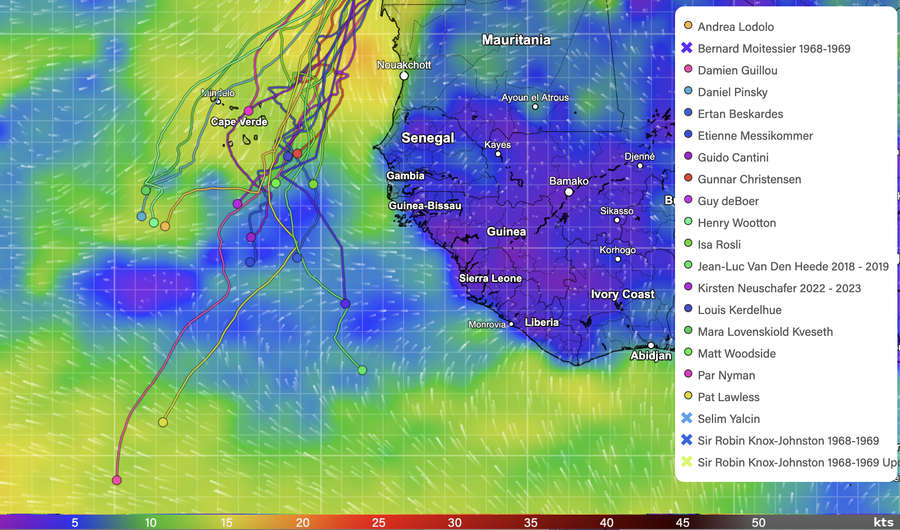The width and height of the screenshot is (900, 530).
Task: Click the red boat marker southeast of Cape Verde
Action: pos(297,153)
